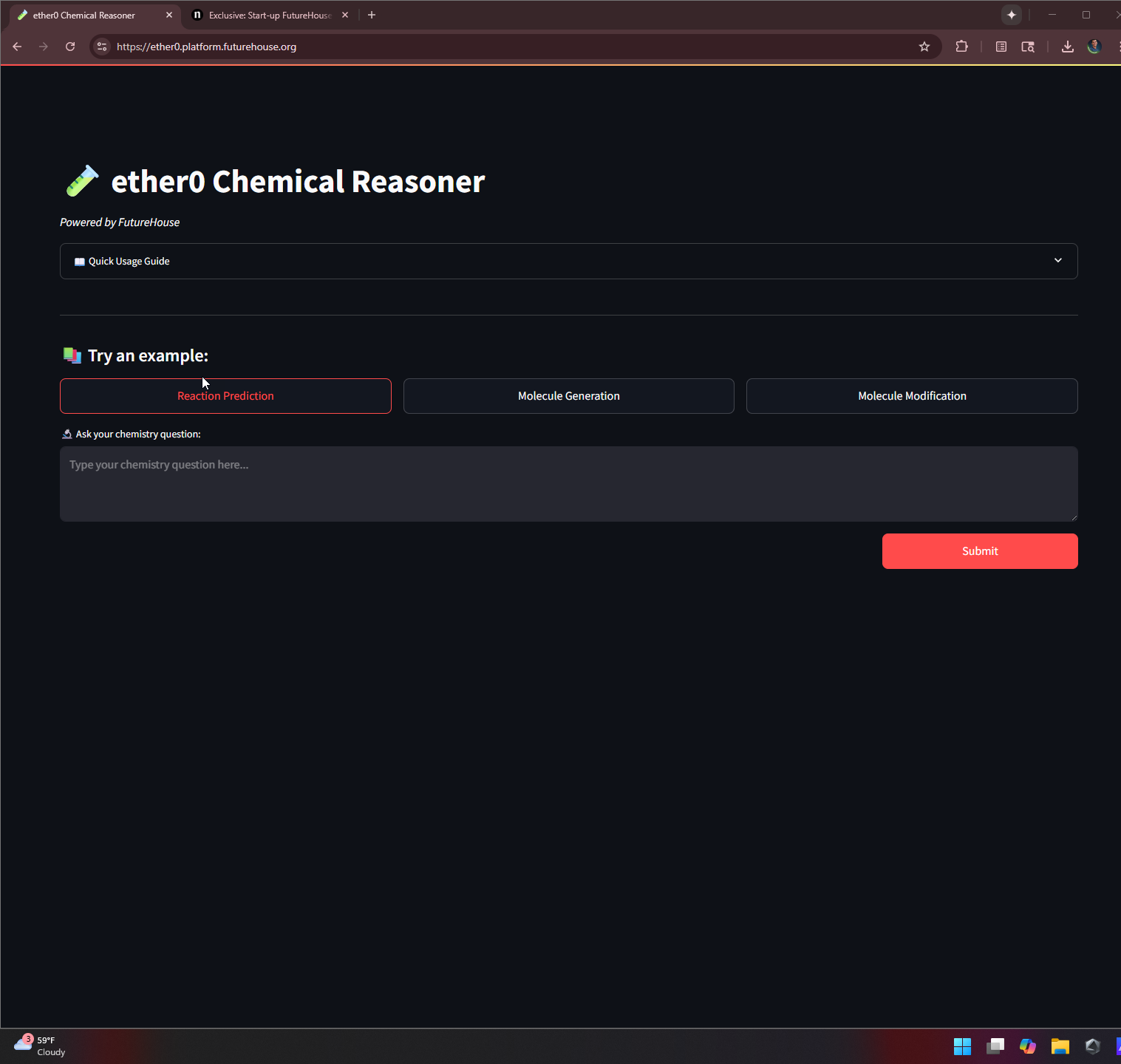The width and height of the screenshot is (1121, 1064).
Task: Open the weather widget showing 59°F Cloudy
Action: [41, 1046]
